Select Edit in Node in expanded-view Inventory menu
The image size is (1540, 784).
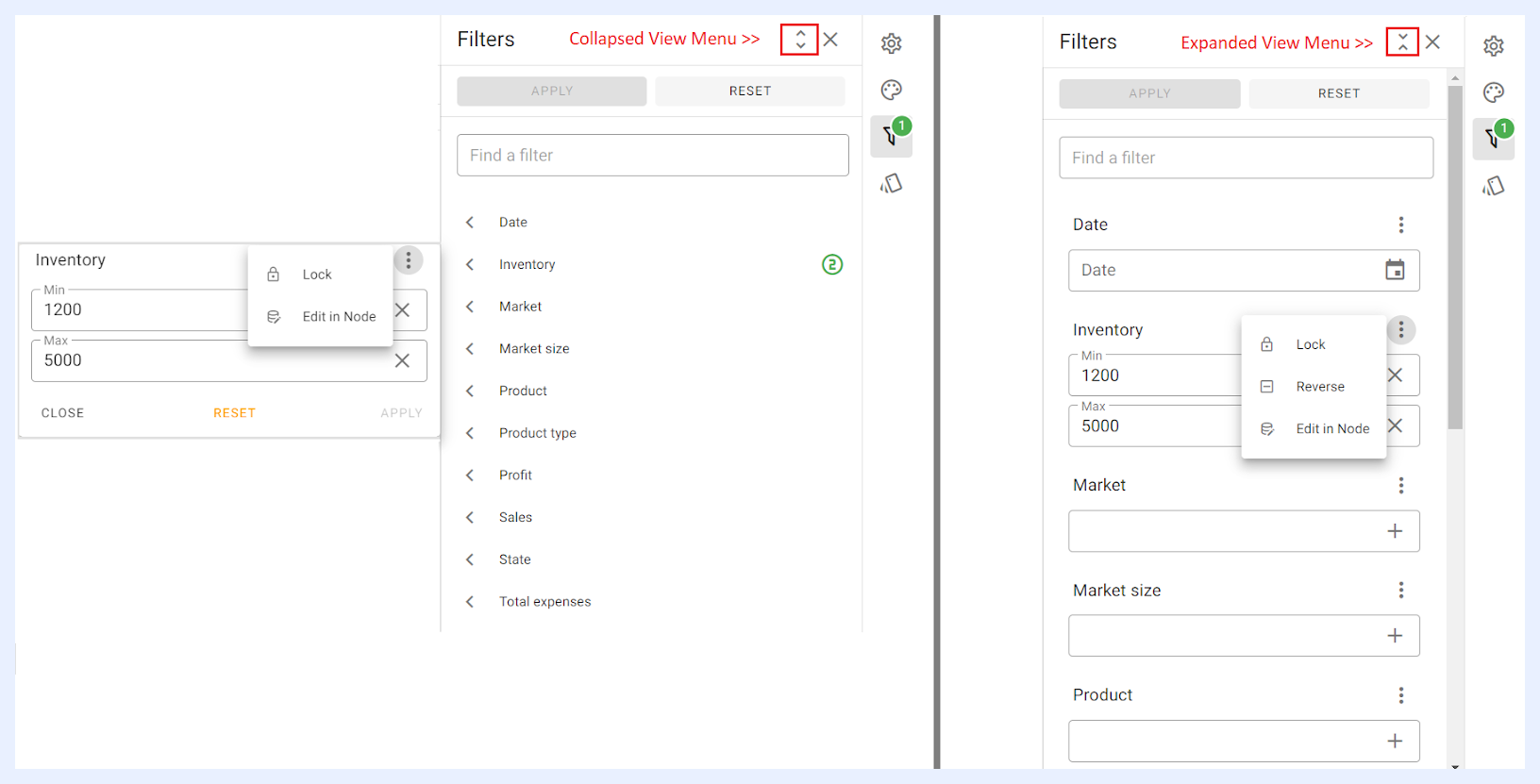point(1314,428)
